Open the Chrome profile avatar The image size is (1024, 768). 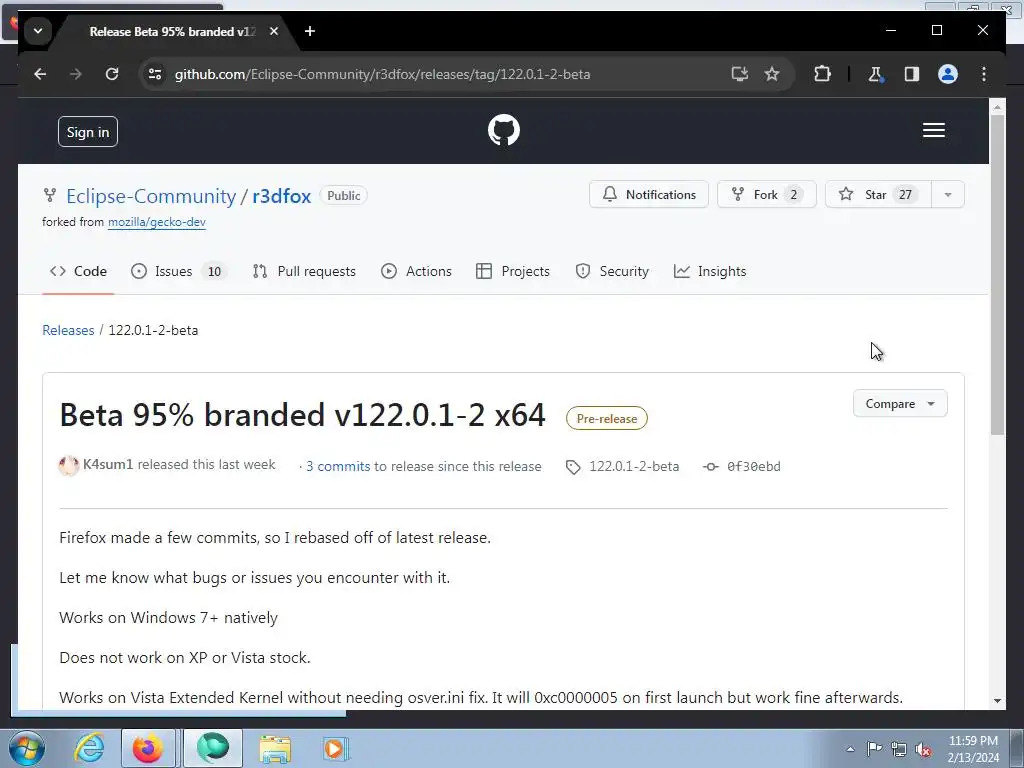click(x=948, y=74)
